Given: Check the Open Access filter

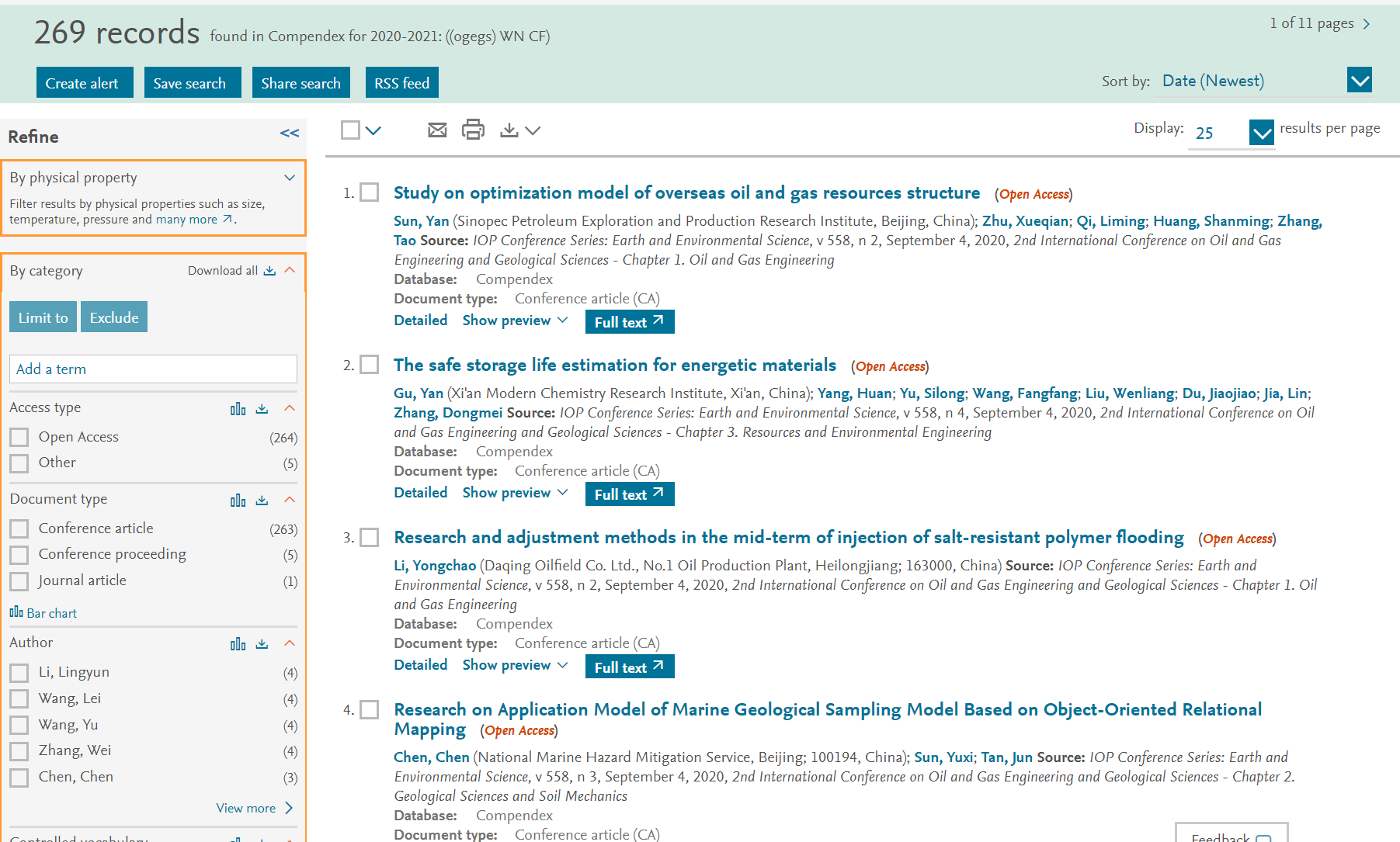Looking at the screenshot, I should (19, 438).
